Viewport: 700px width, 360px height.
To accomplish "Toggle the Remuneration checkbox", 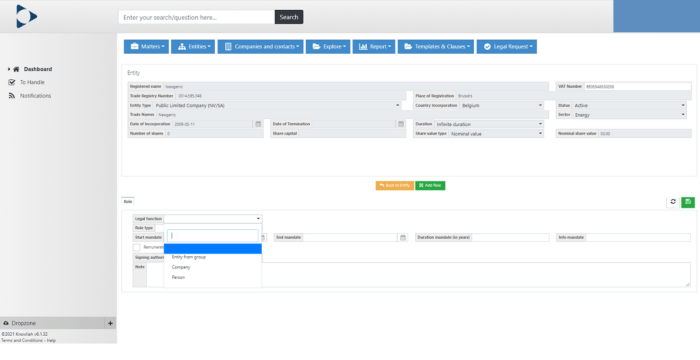I will (137, 247).
